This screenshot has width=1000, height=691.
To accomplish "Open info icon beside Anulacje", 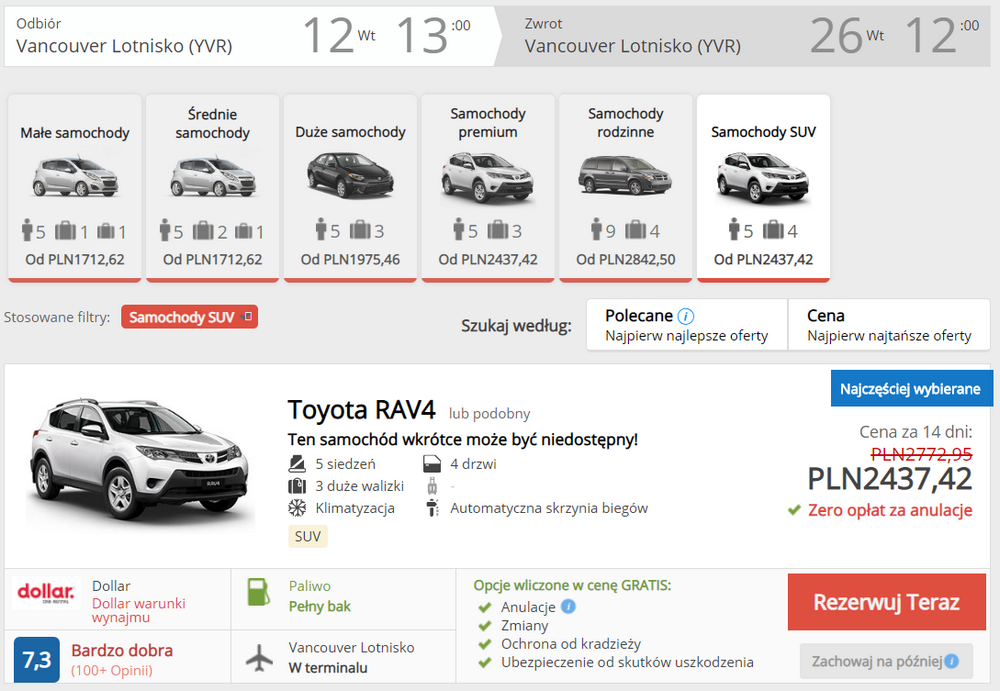I will click(x=568, y=606).
